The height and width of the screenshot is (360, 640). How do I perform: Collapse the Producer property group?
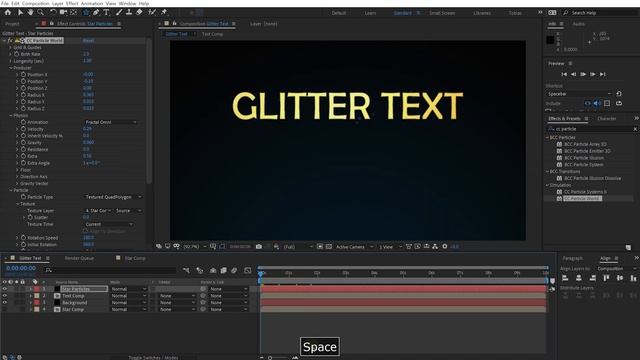11,68
